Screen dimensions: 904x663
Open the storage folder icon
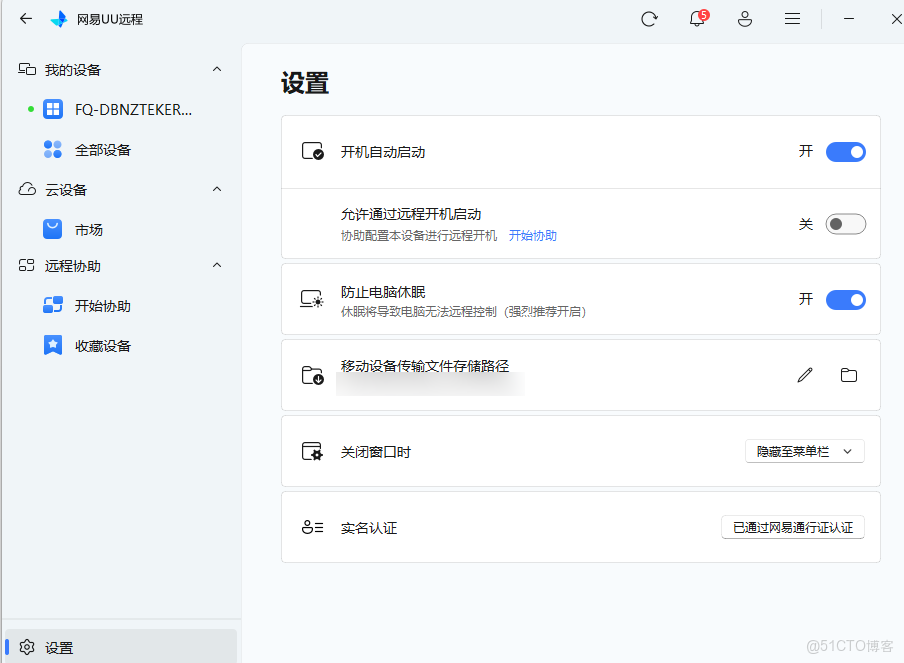click(x=849, y=375)
